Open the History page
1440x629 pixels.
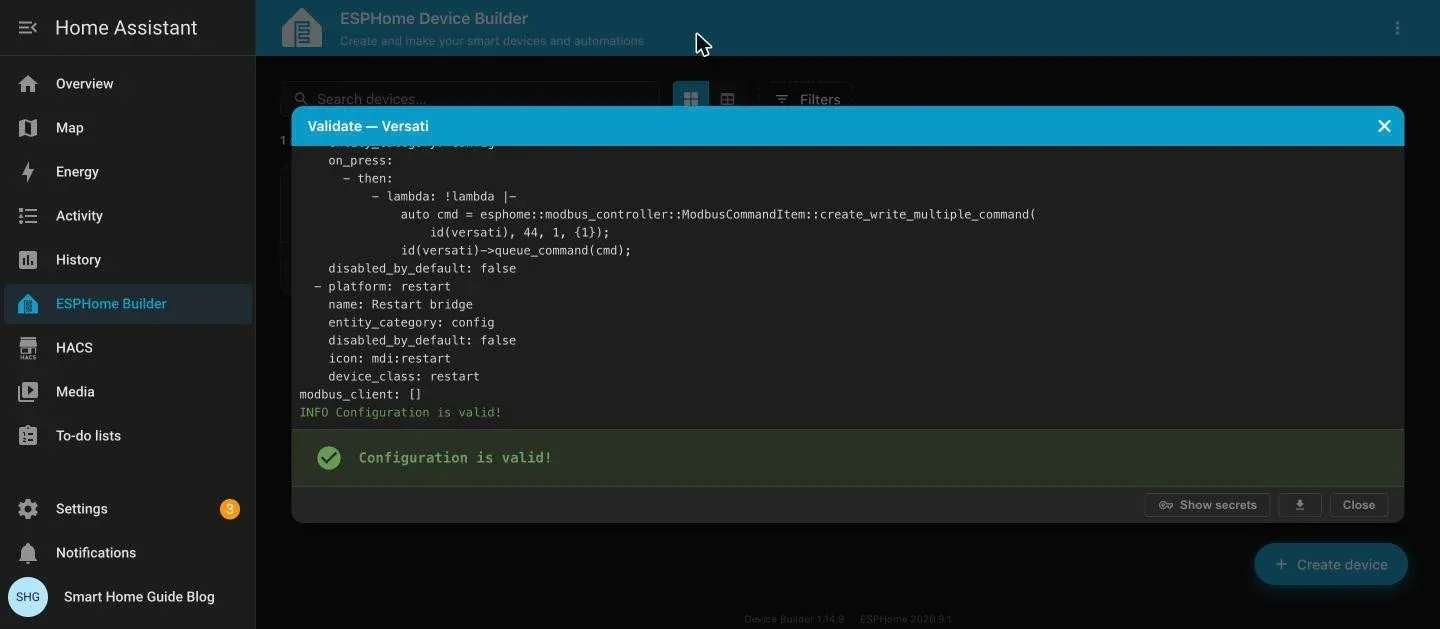point(128,260)
